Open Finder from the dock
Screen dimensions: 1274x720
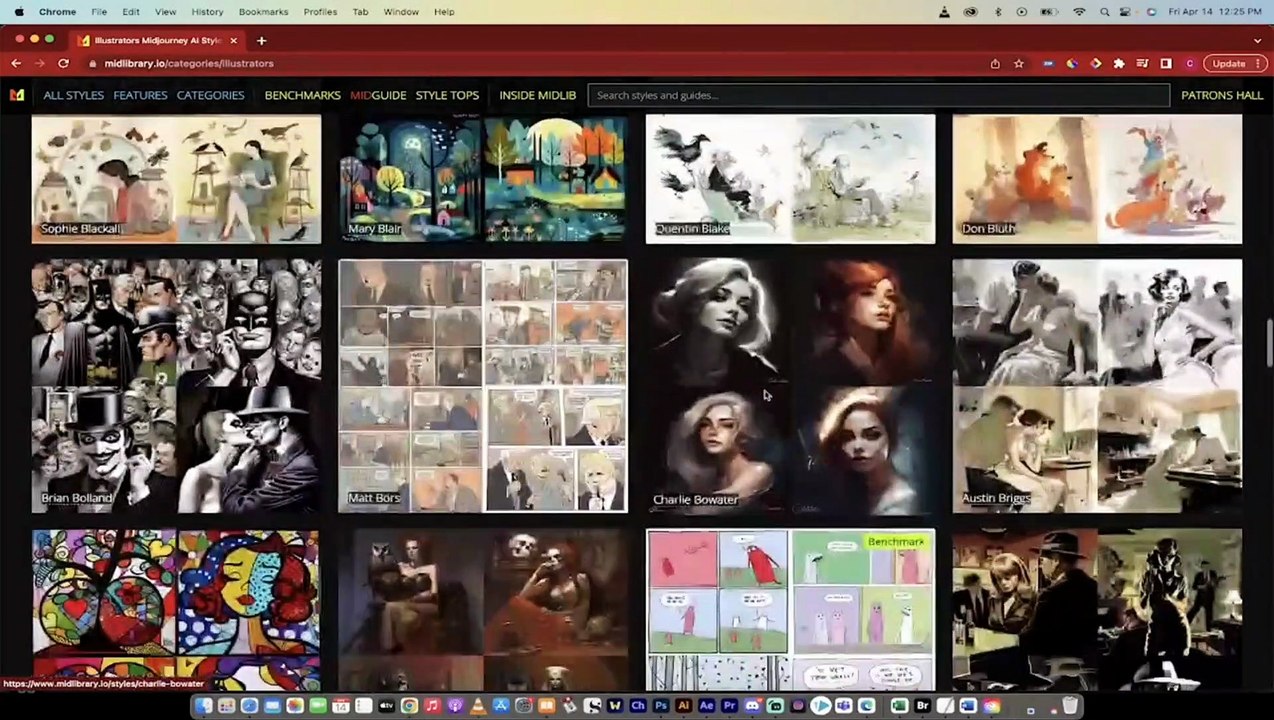coord(204,706)
